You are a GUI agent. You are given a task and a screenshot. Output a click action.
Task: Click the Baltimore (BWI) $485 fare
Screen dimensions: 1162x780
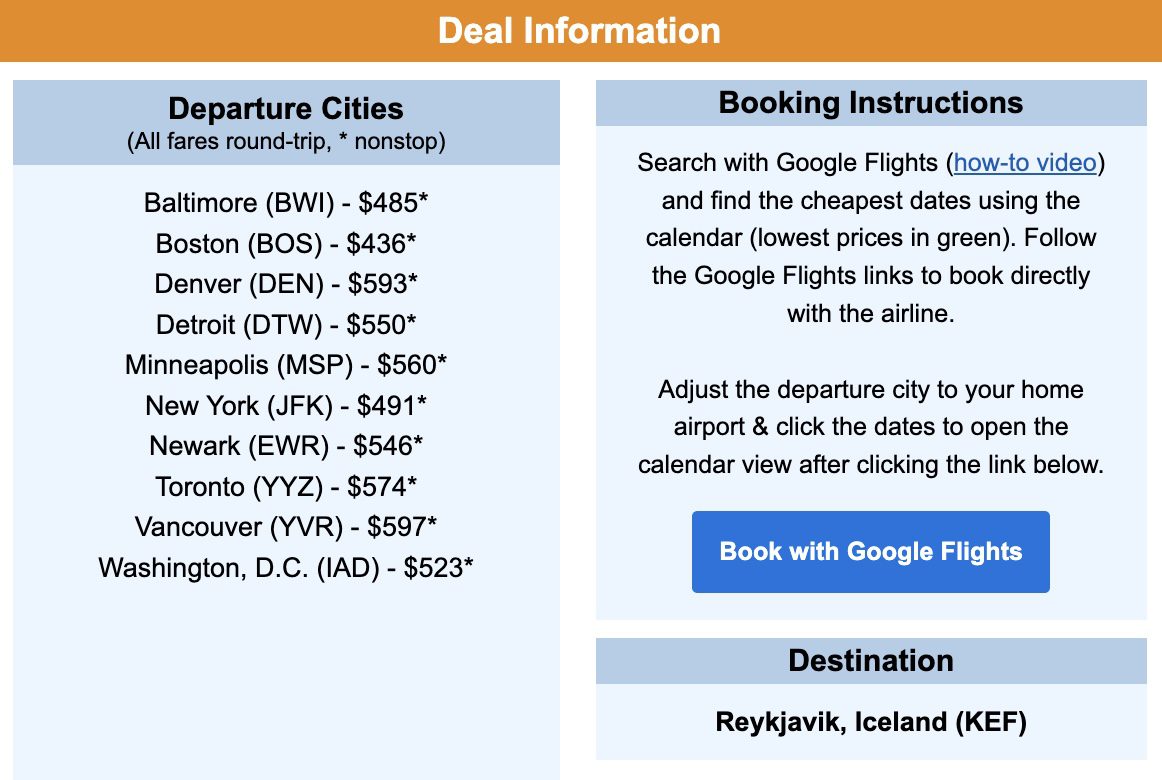coord(286,203)
